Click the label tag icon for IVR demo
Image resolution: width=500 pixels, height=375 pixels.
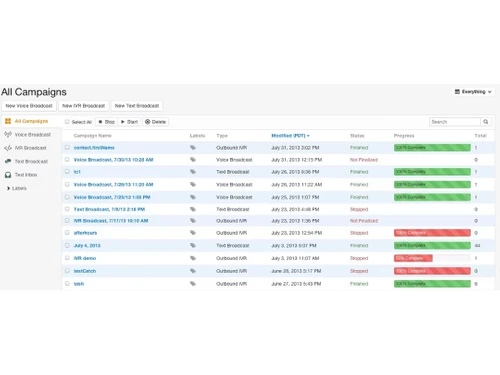pos(193,258)
